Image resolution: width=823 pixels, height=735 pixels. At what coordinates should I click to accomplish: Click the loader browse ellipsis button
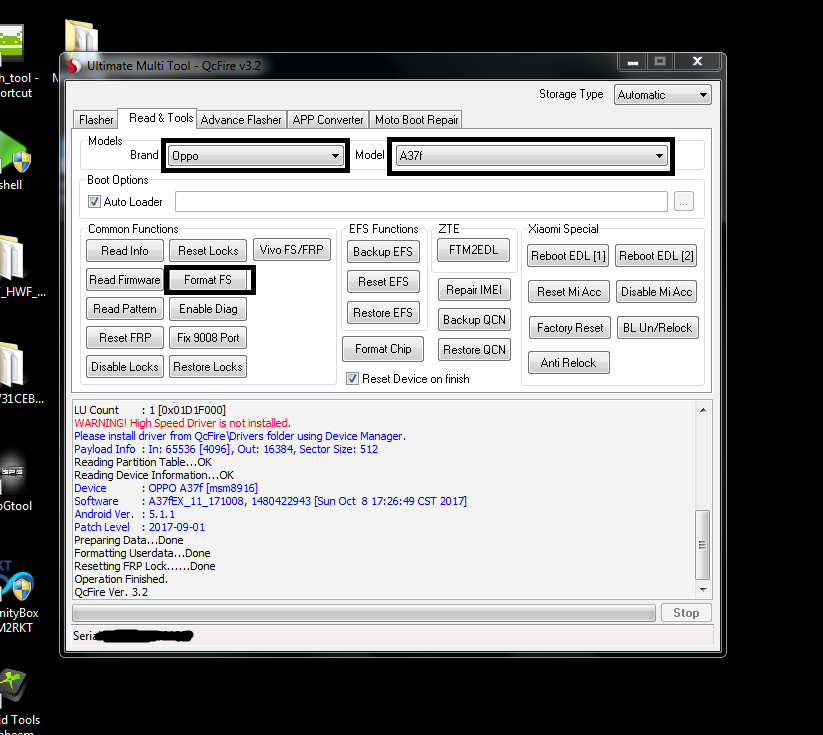coord(684,202)
